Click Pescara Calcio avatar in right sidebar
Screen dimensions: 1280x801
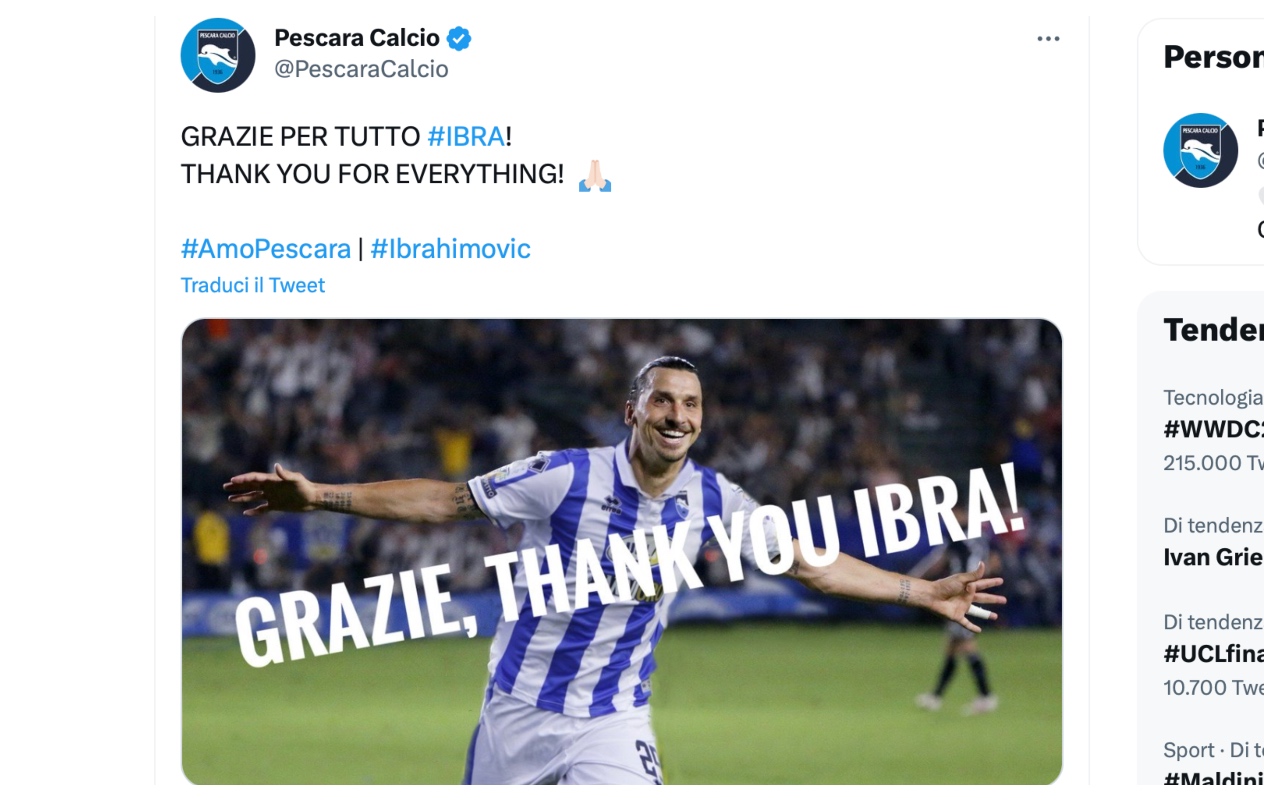tap(1201, 150)
